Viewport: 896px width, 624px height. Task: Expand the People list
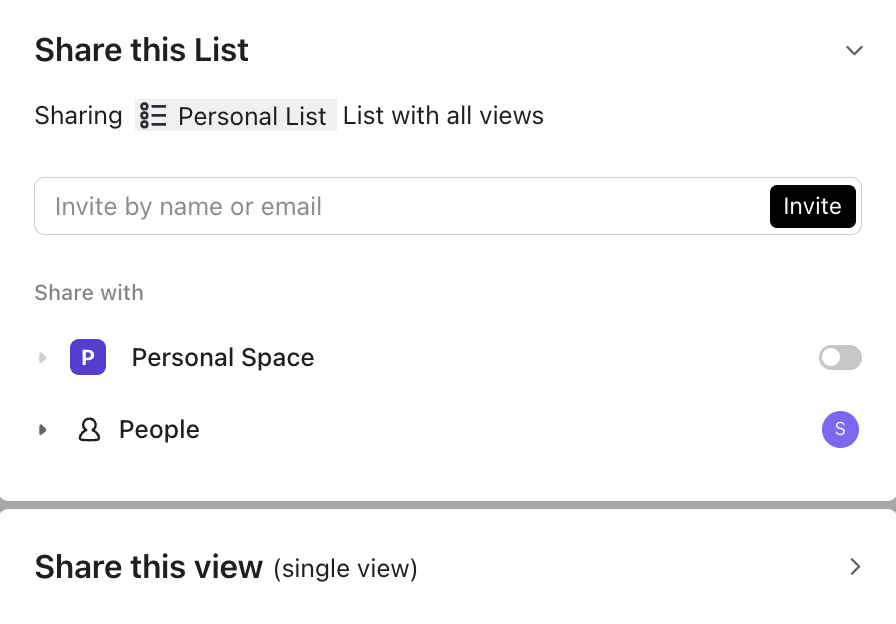point(43,429)
